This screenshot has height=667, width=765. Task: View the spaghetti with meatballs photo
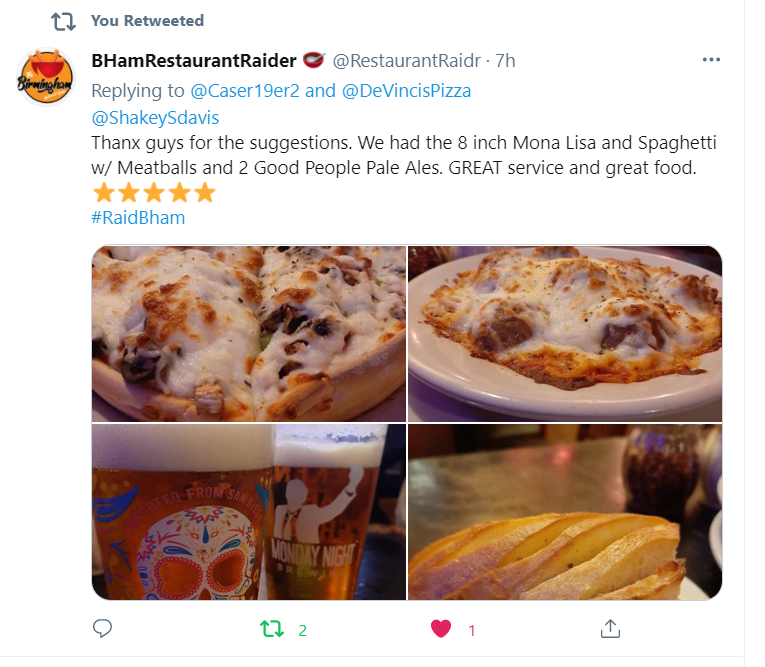[x=565, y=333]
